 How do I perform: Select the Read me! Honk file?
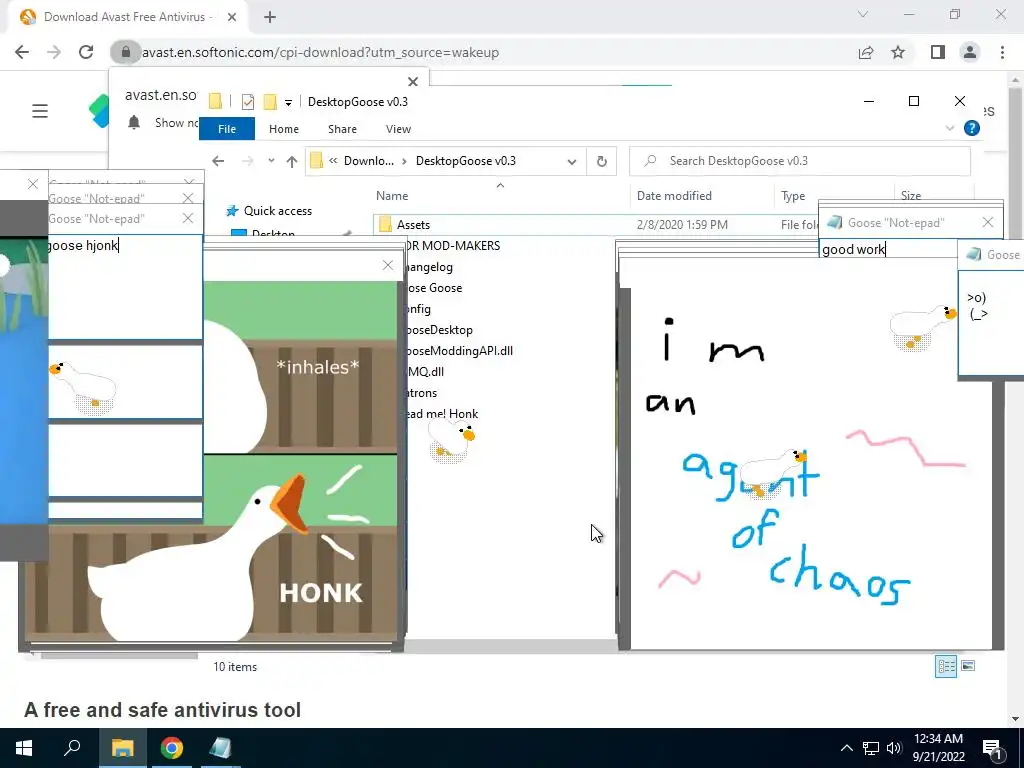[x=441, y=414]
